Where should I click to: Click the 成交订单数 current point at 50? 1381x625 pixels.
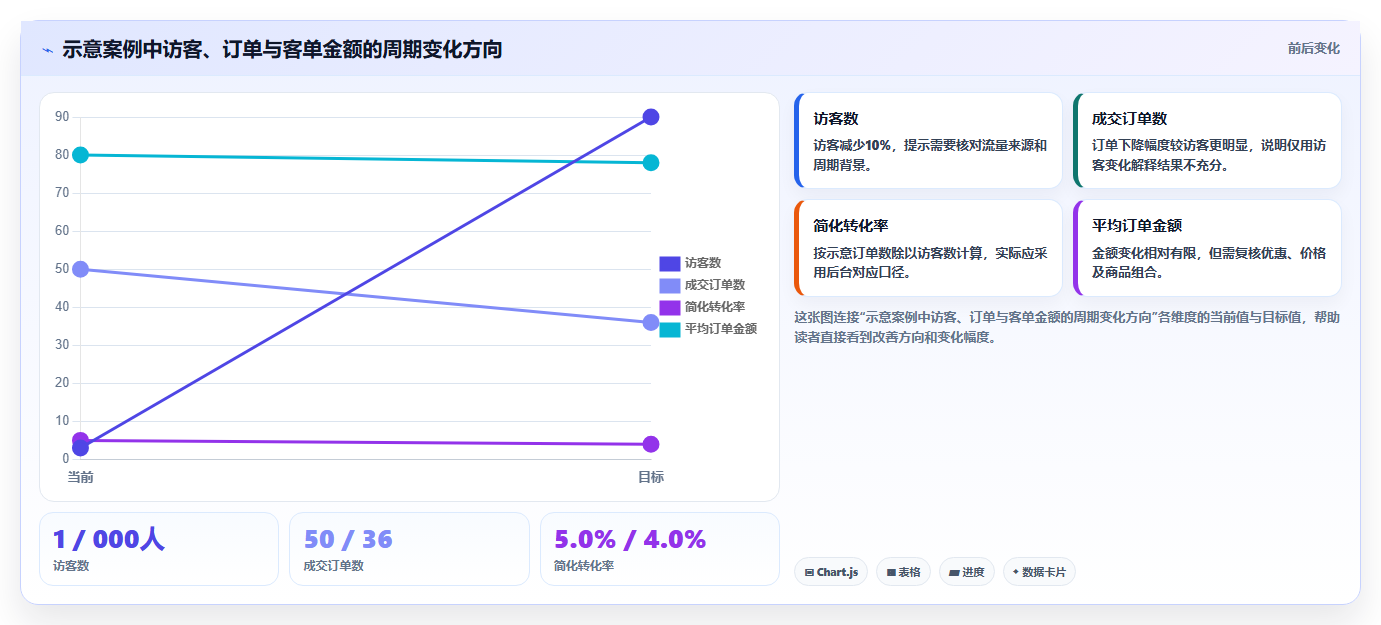81,269
